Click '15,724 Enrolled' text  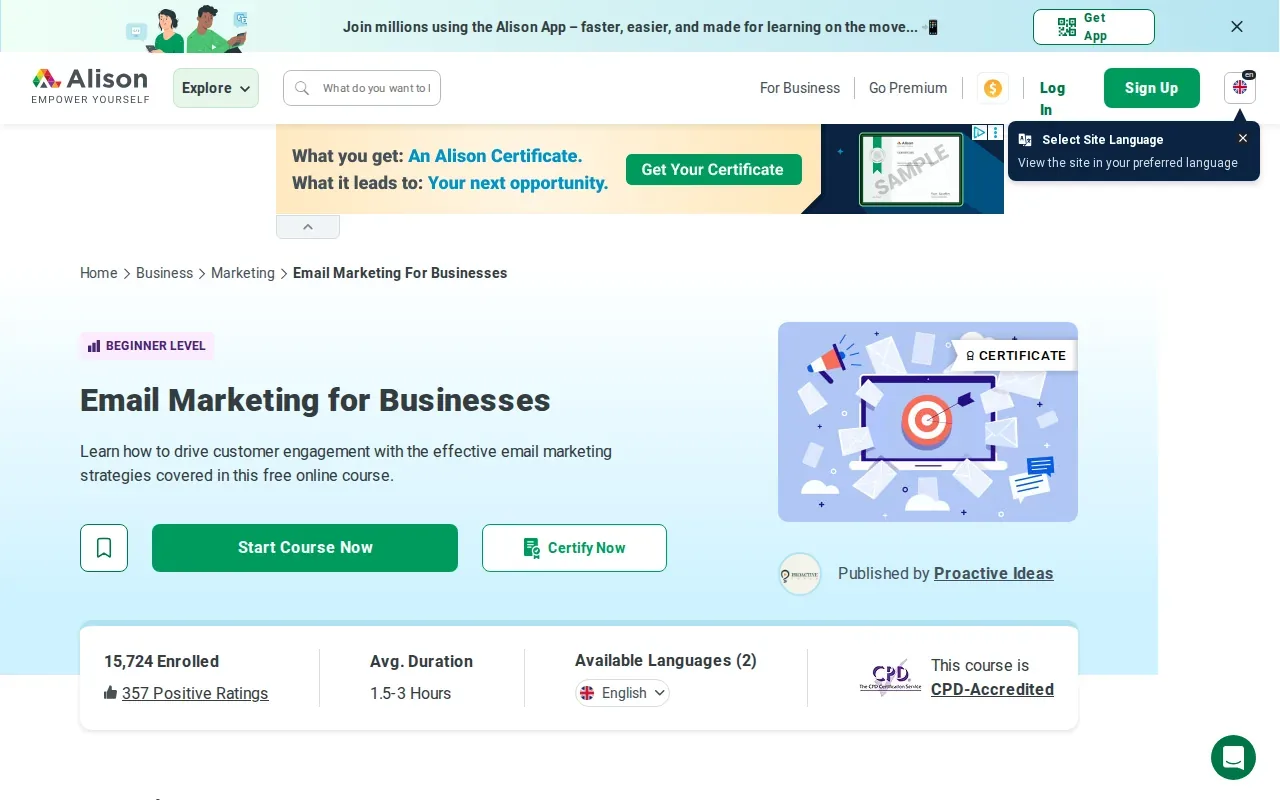coord(161,661)
